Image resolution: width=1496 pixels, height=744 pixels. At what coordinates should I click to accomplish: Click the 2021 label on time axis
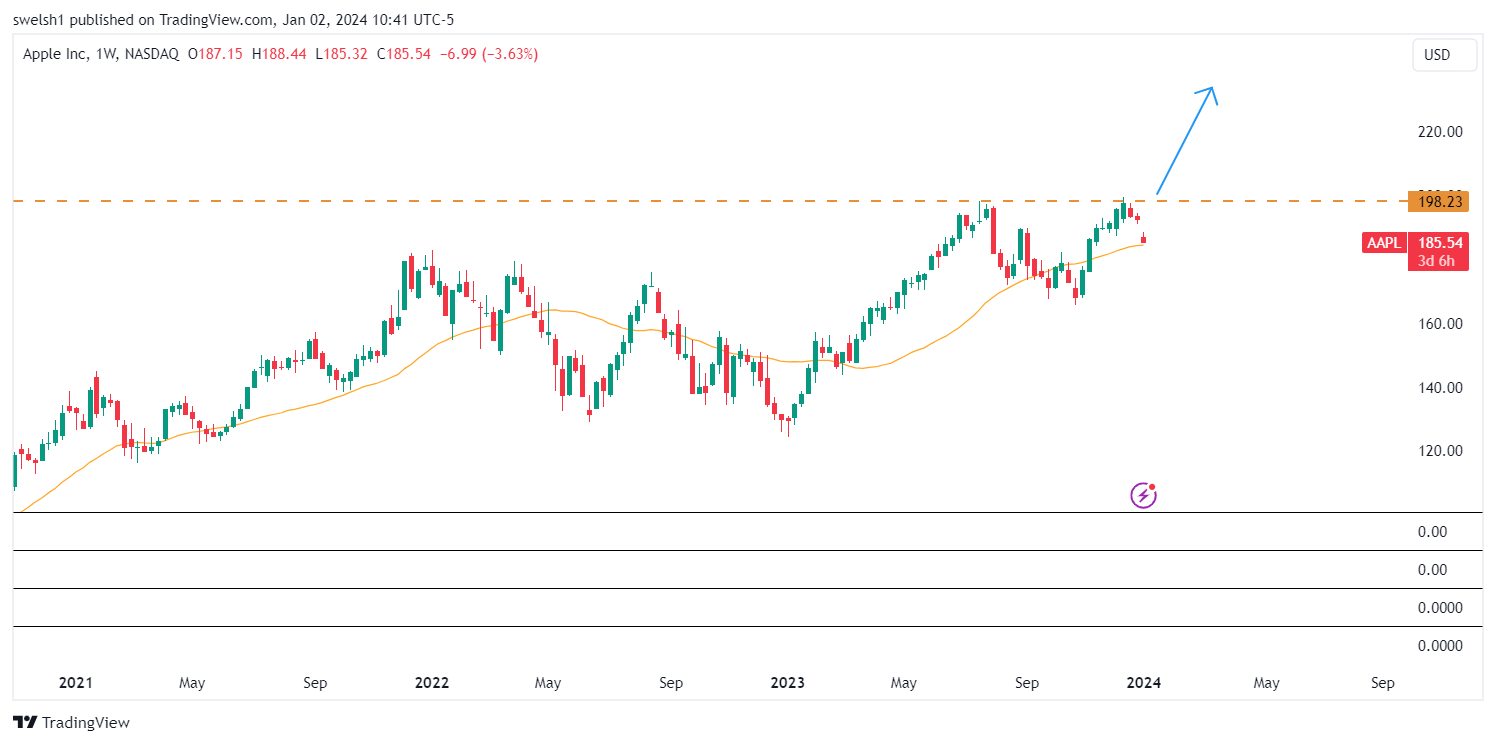(x=75, y=683)
